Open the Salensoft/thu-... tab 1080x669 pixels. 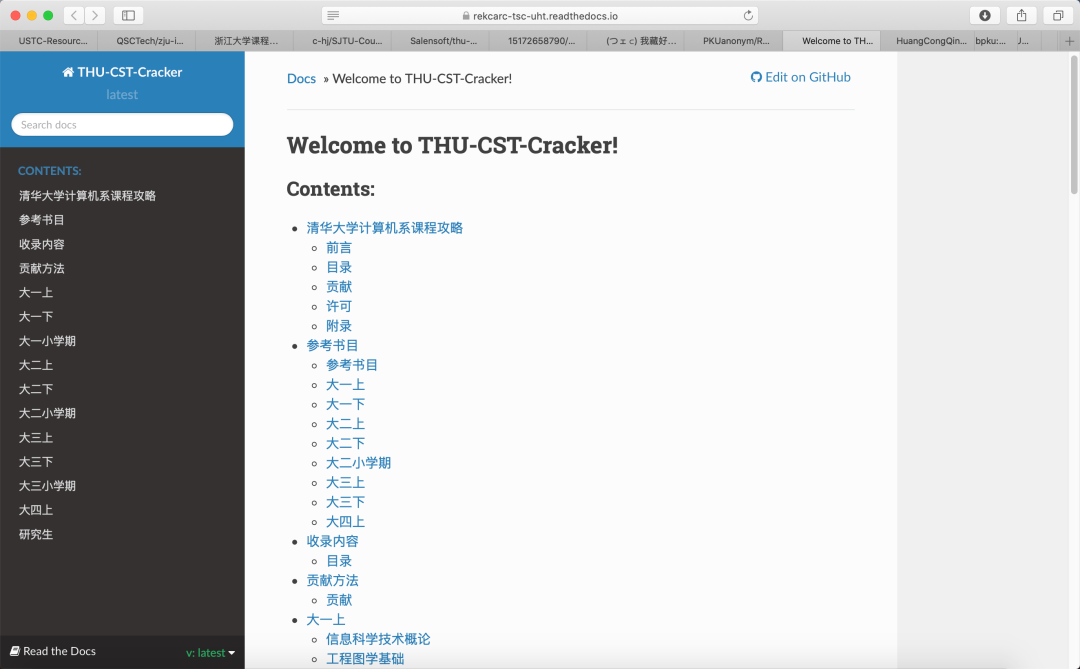[x=444, y=41]
